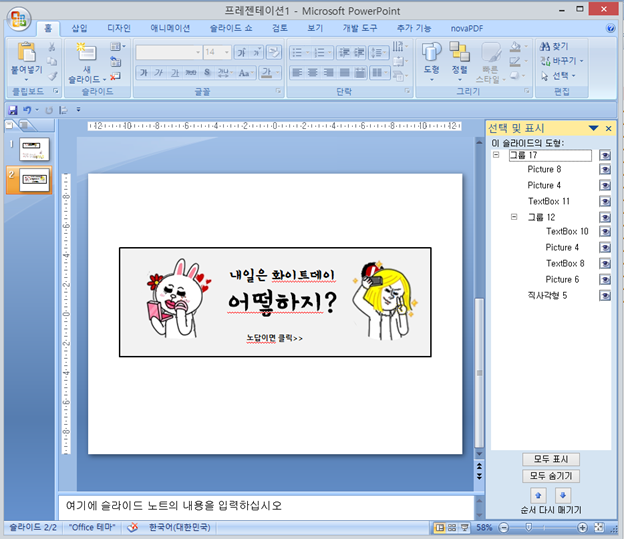Toggle italic text formatting
Screen dimensions: 624x539
pos(159,72)
